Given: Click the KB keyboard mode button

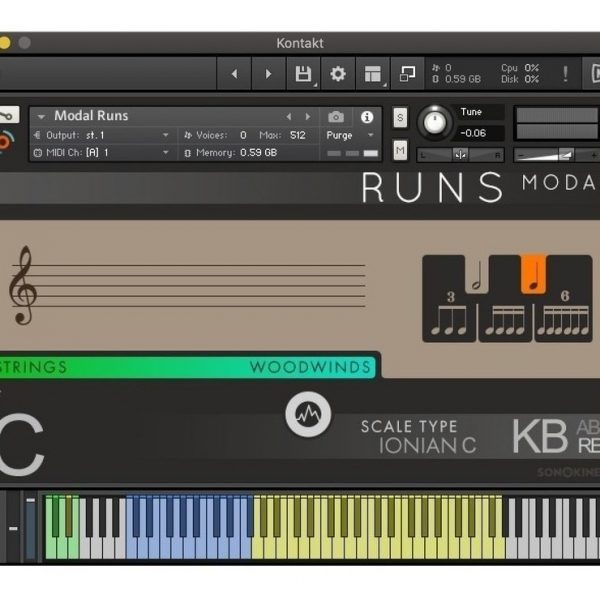Looking at the screenshot, I should click(x=540, y=436).
